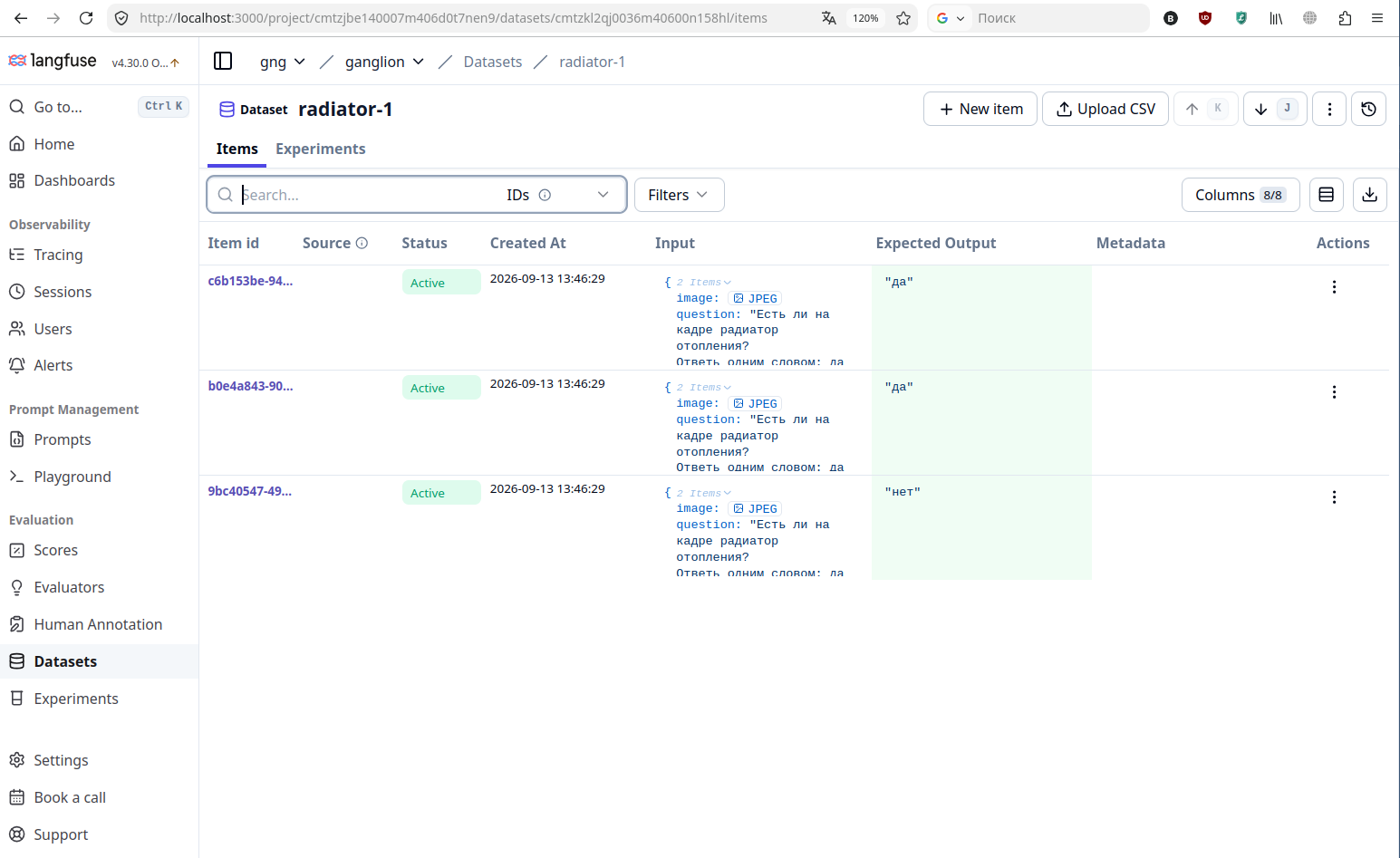Viewport: 1400px width, 858px height.
Task: Click version v4.30.0 update indicator
Action: point(146,63)
